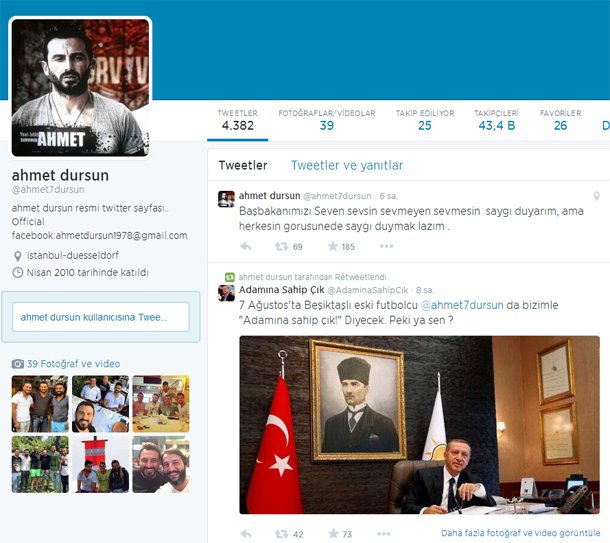Open the Atatürk portrait office photo
Image resolution: width=610 pixels, height=543 pixels.
coord(419,425)
